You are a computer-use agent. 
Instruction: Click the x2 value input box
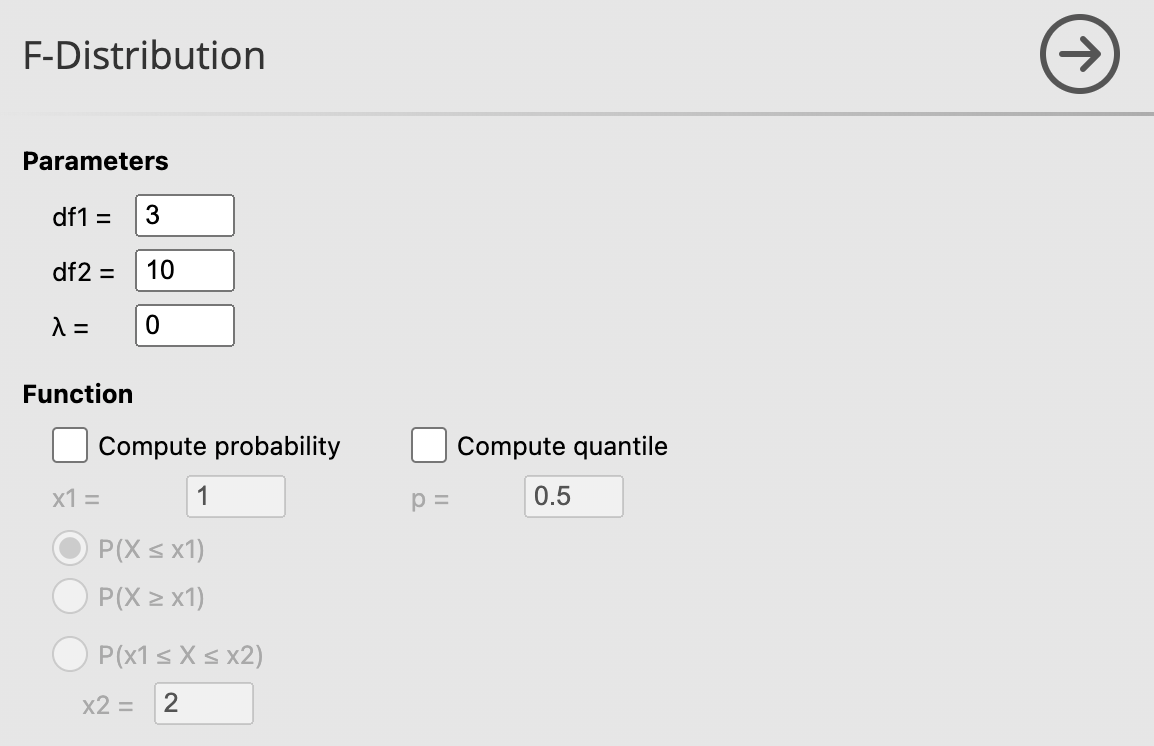point(203,703)
